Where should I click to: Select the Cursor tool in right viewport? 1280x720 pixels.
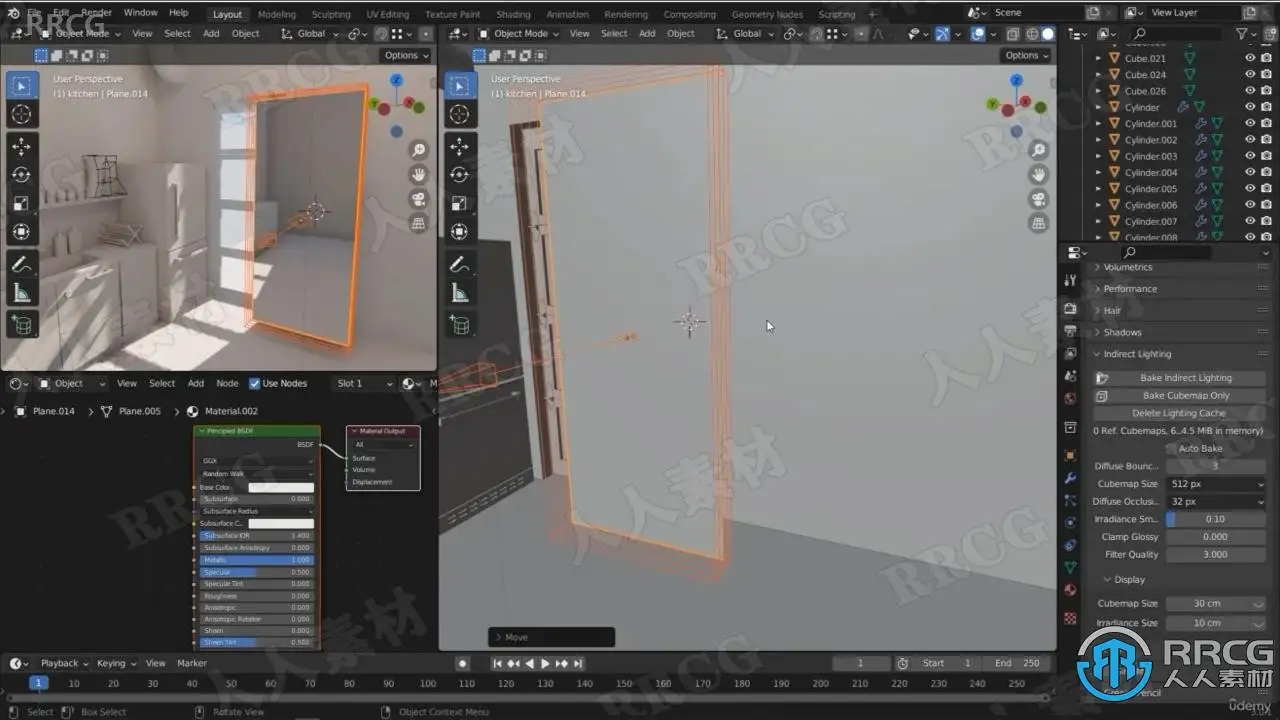pos(459,115)
